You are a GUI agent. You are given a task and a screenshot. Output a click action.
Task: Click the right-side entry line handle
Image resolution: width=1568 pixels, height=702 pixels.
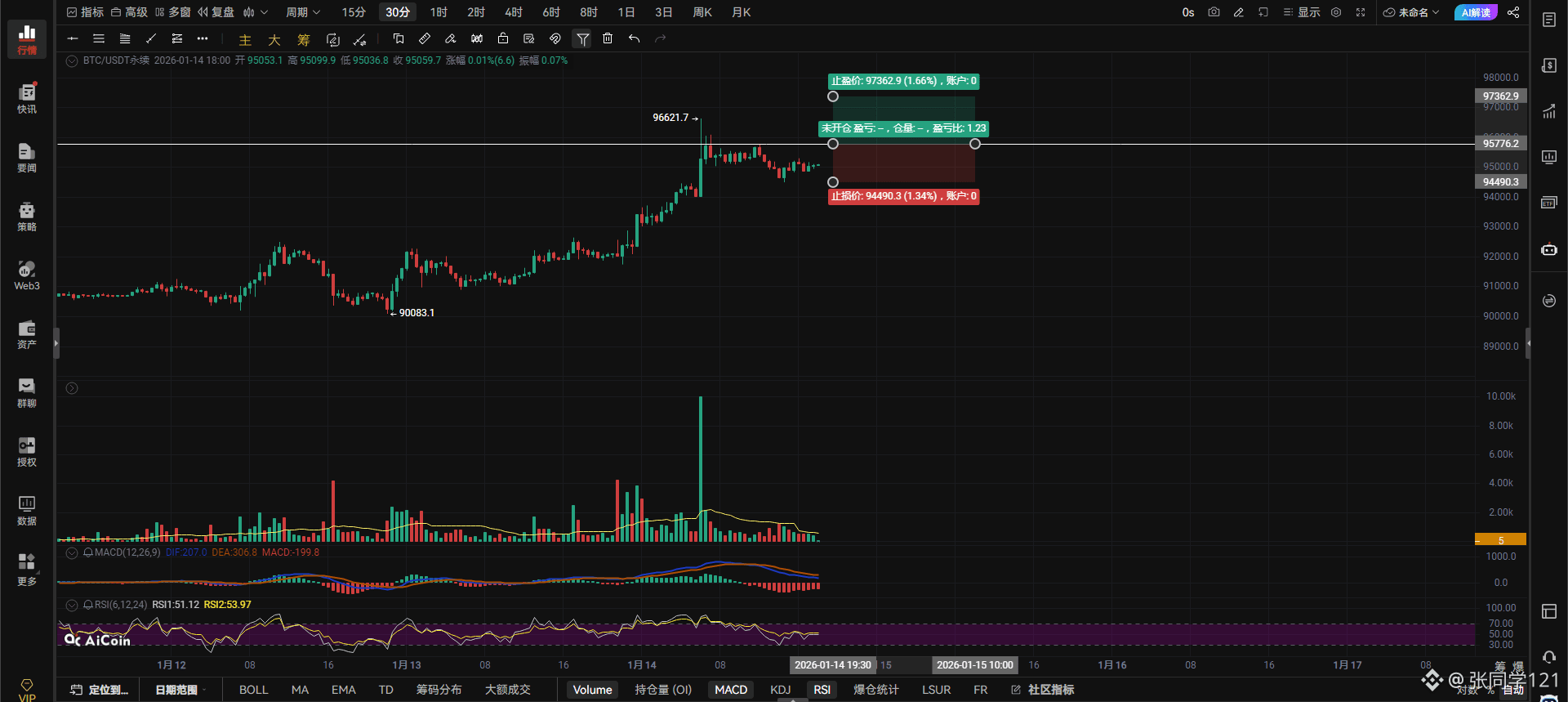tap(975, 144)
